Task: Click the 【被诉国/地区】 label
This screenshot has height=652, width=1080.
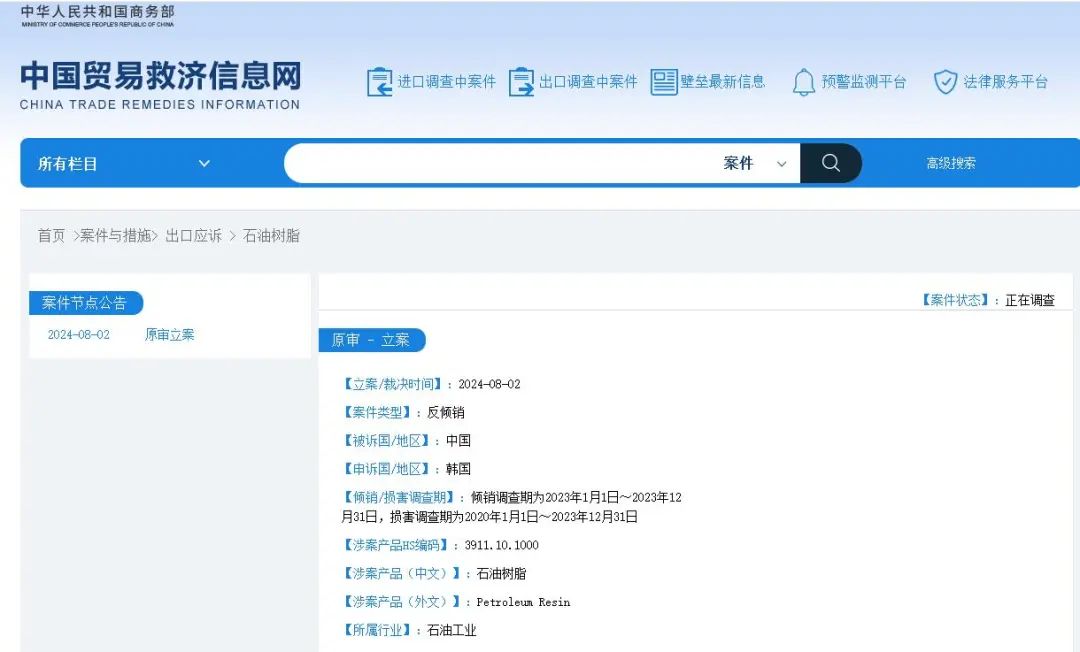Action: [386, 441]
